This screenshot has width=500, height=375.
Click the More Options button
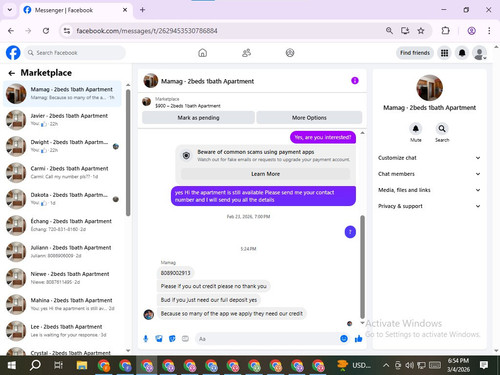pyautogui.click(x=309, y=118)
